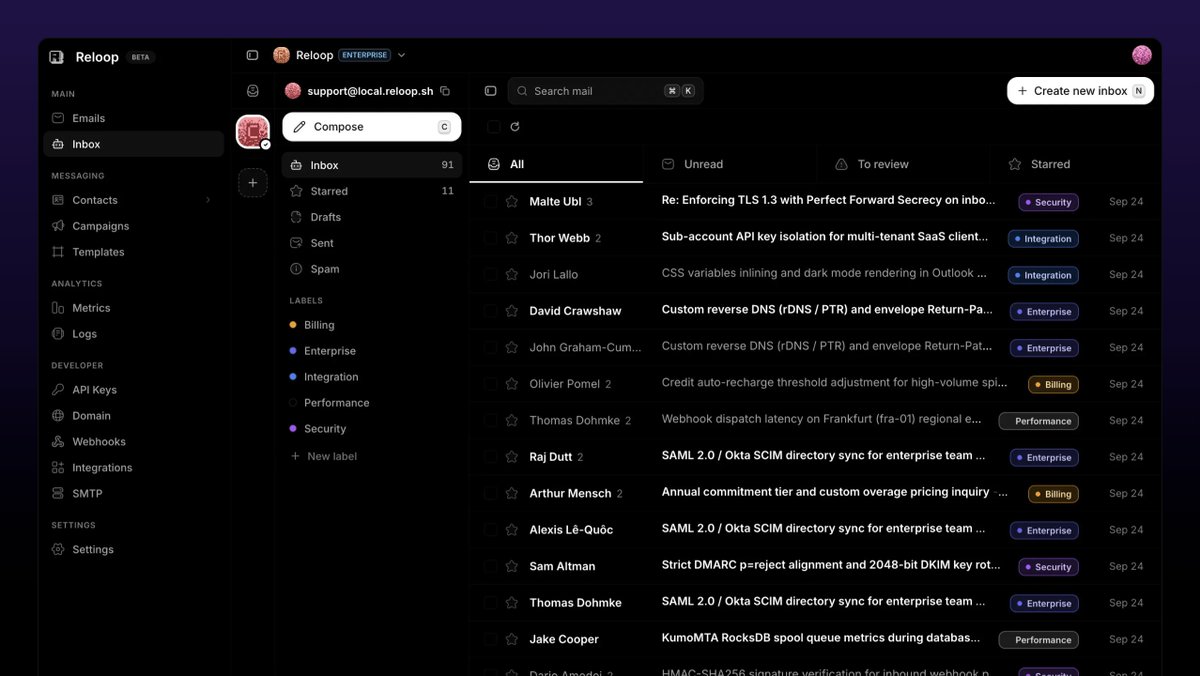Filter by the Billing label

coord(371,325)
